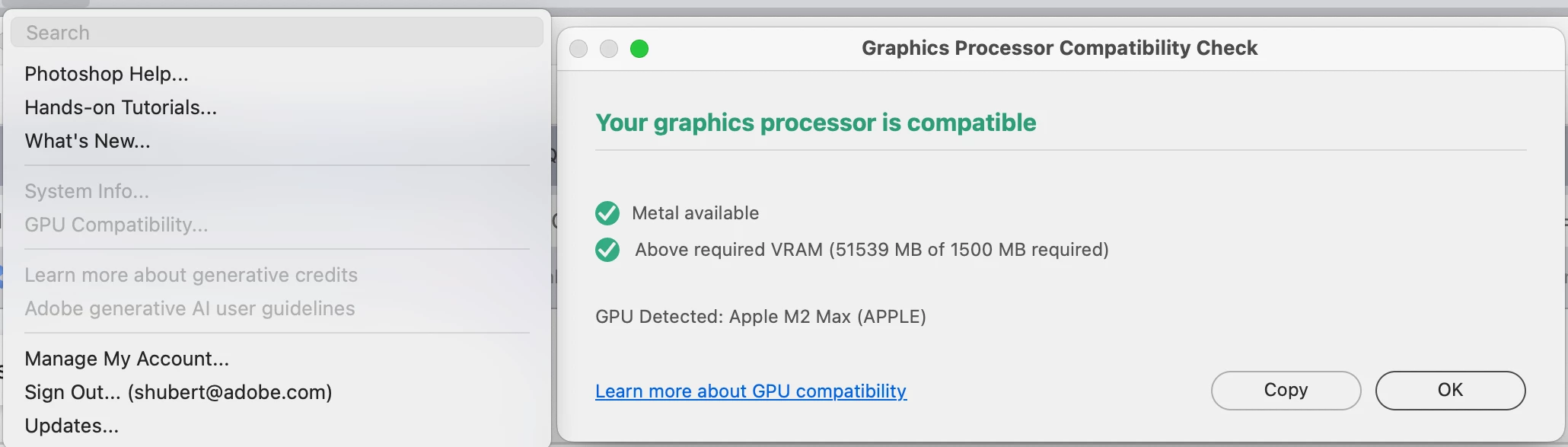Click the green zoom button of dialog
Viewport: 1568px width, 447px height.
point(639,49)
